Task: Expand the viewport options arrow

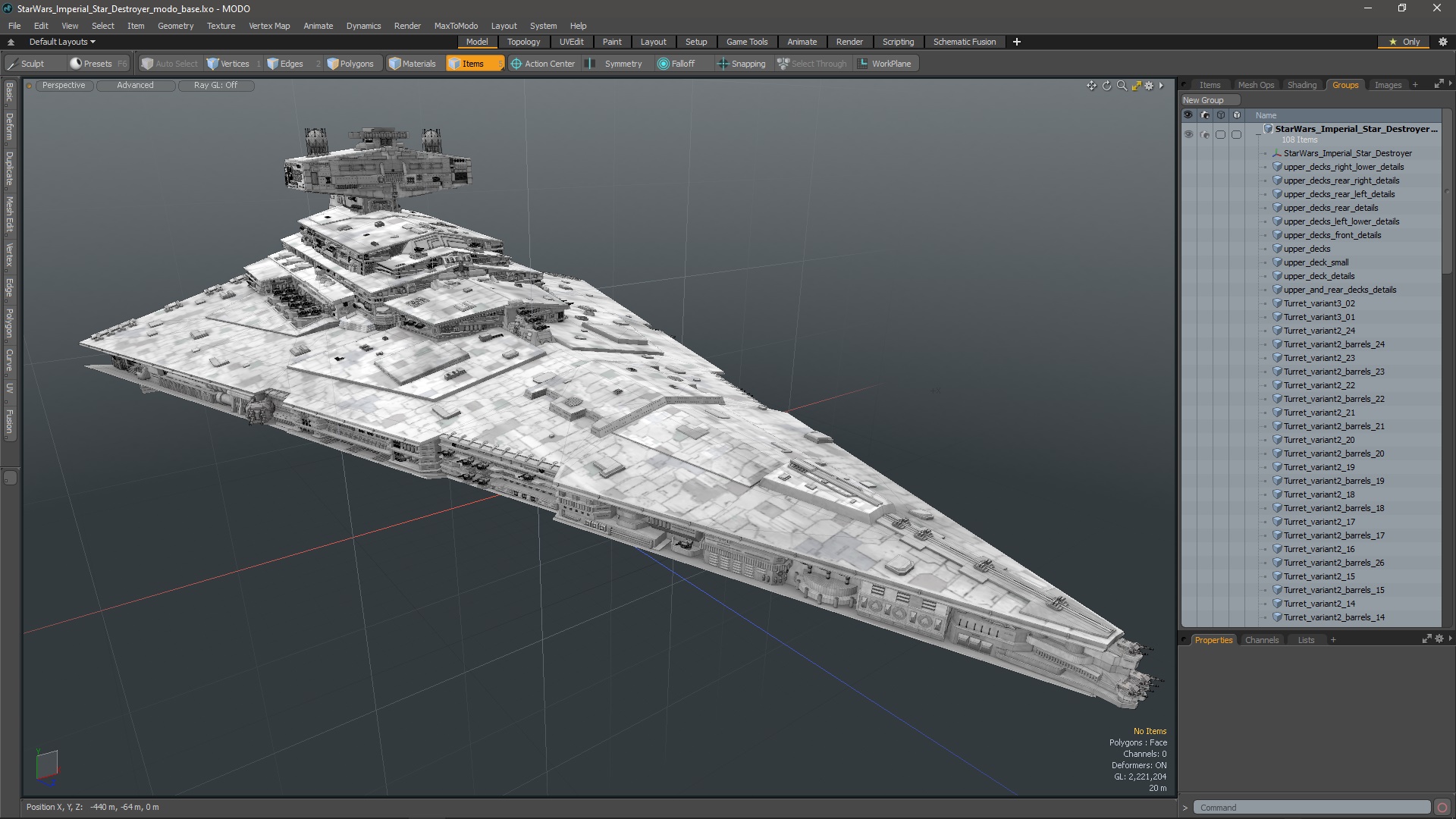Action: (1161, 86)
